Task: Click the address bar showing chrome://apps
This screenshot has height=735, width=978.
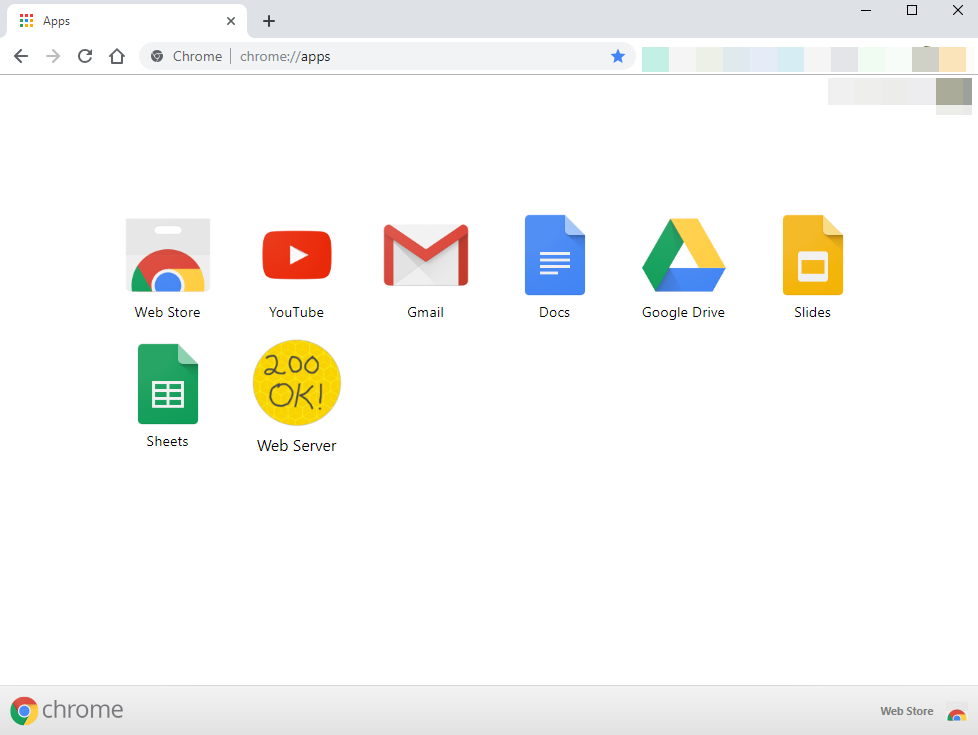Action: [x=387, y=56]
